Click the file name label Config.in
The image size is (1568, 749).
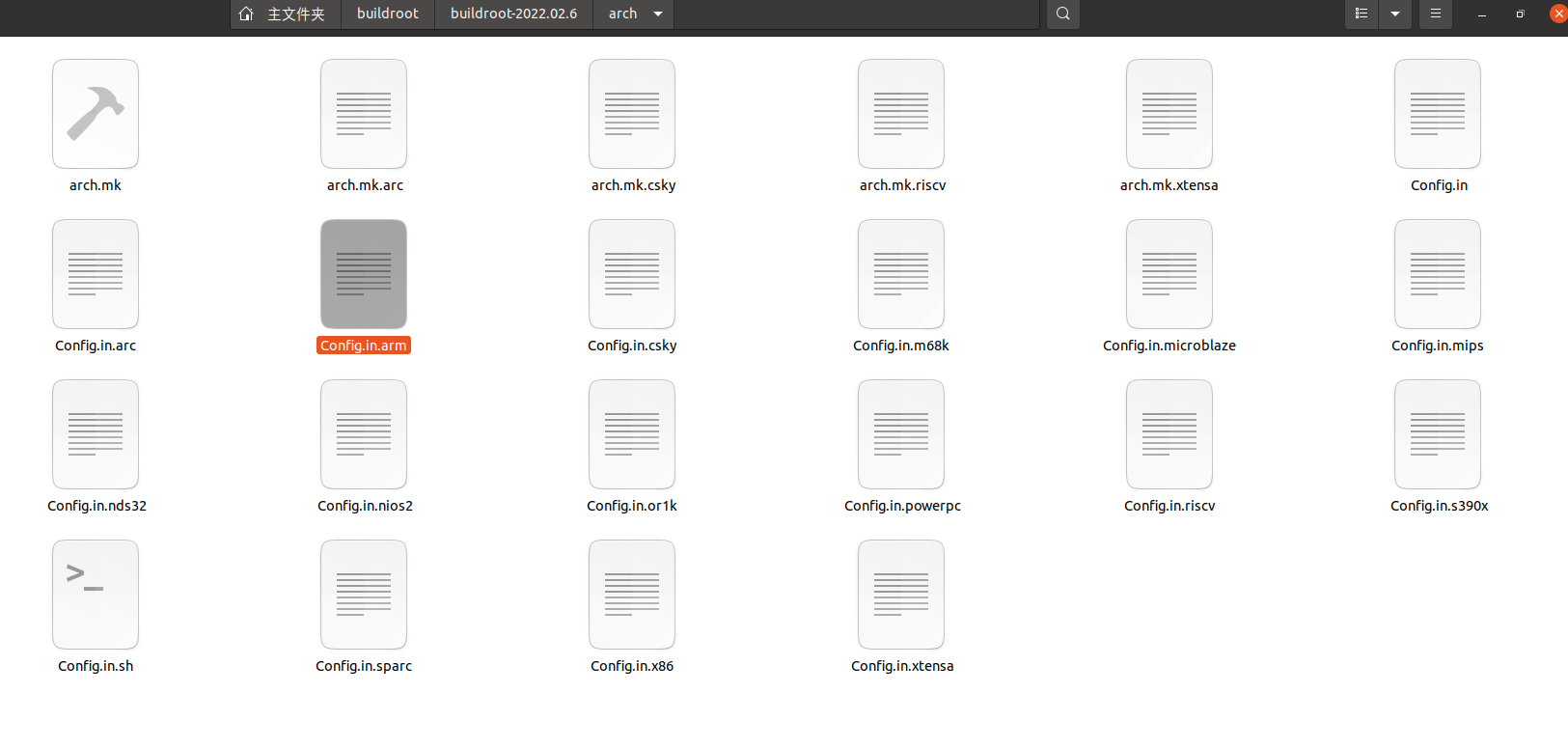(1439, 185)
